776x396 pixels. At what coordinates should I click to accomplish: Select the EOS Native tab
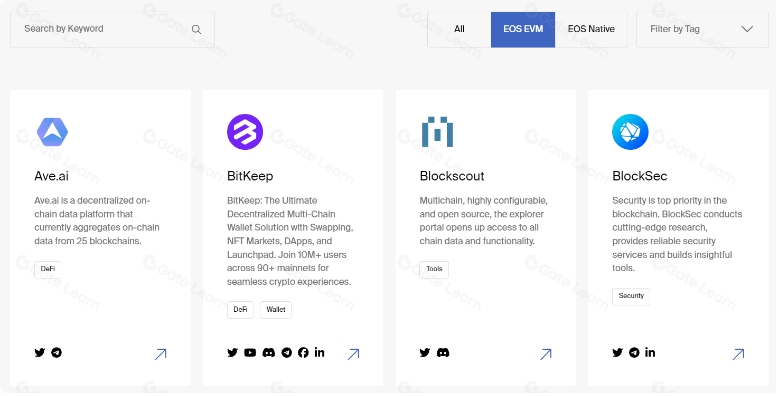click(591, 30)
